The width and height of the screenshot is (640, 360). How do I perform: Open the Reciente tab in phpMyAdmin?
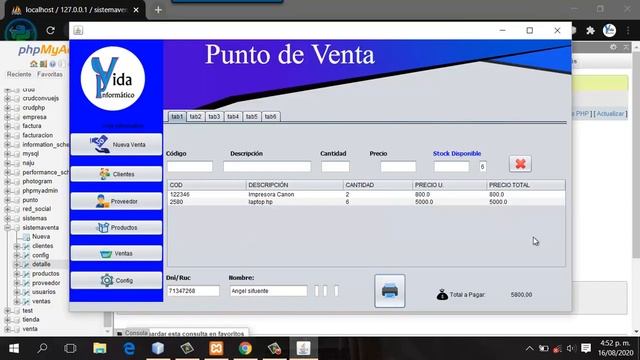(19, 74)
